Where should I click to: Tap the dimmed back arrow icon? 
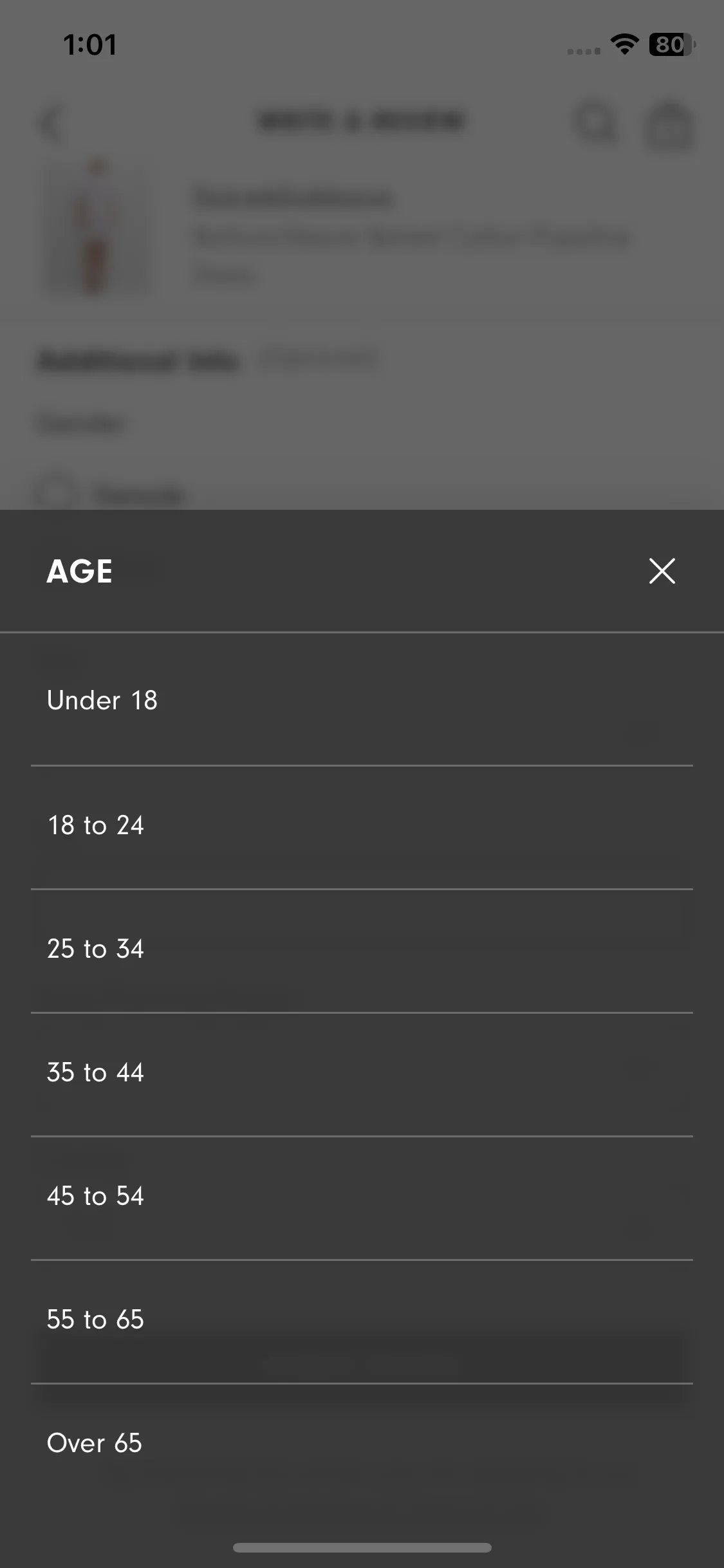(51, 124)
